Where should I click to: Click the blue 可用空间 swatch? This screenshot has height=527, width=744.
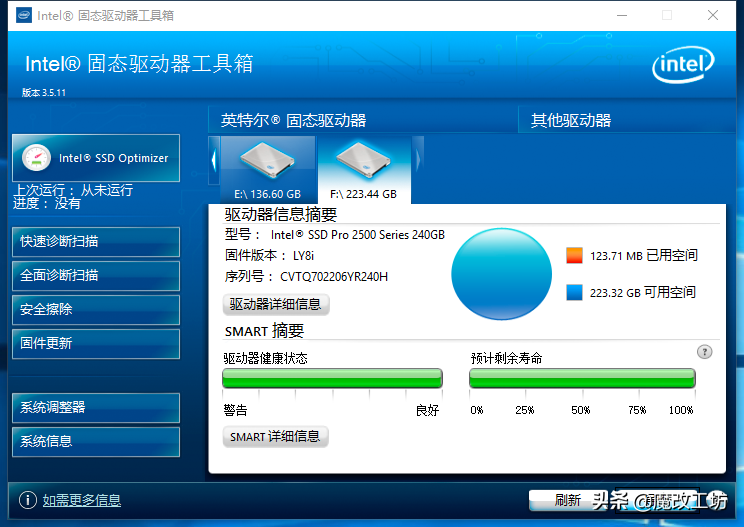pyautogui.click(x=574, y=292)
